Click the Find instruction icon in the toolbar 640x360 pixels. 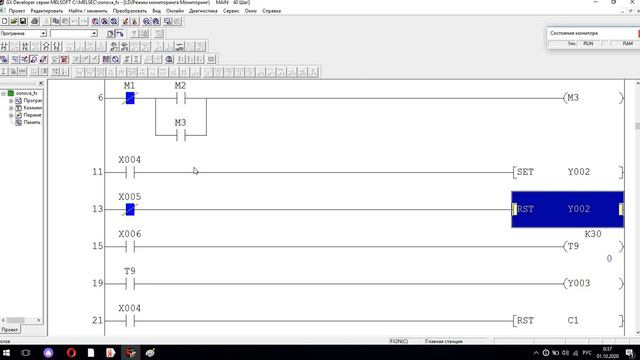pos(105,21)
